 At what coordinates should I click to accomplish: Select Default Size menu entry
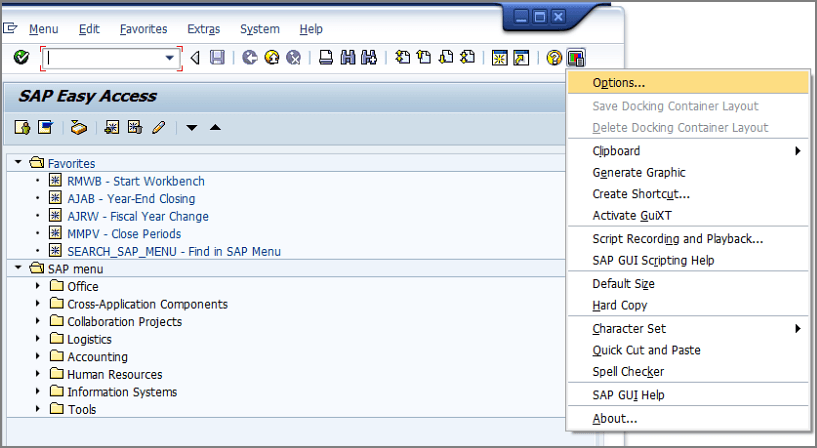[688, 284]
